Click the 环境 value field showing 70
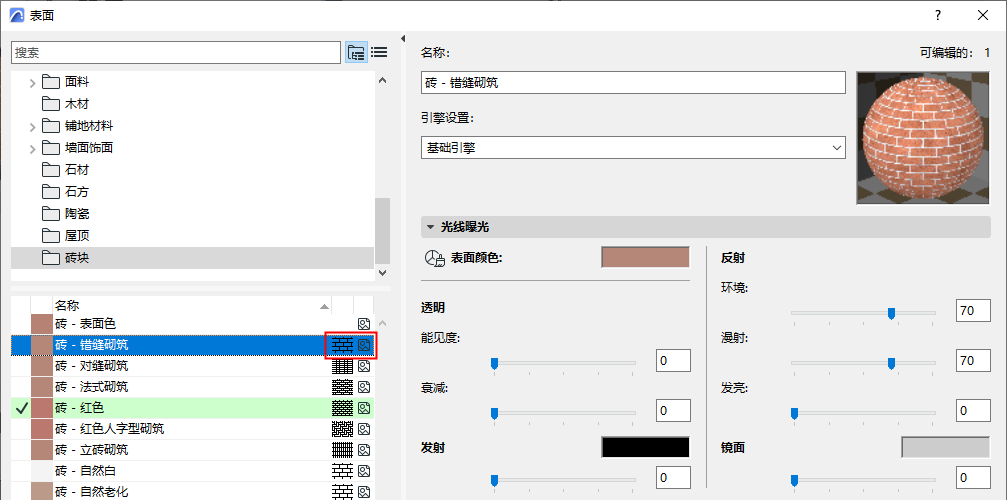 (x=973, y=311)
